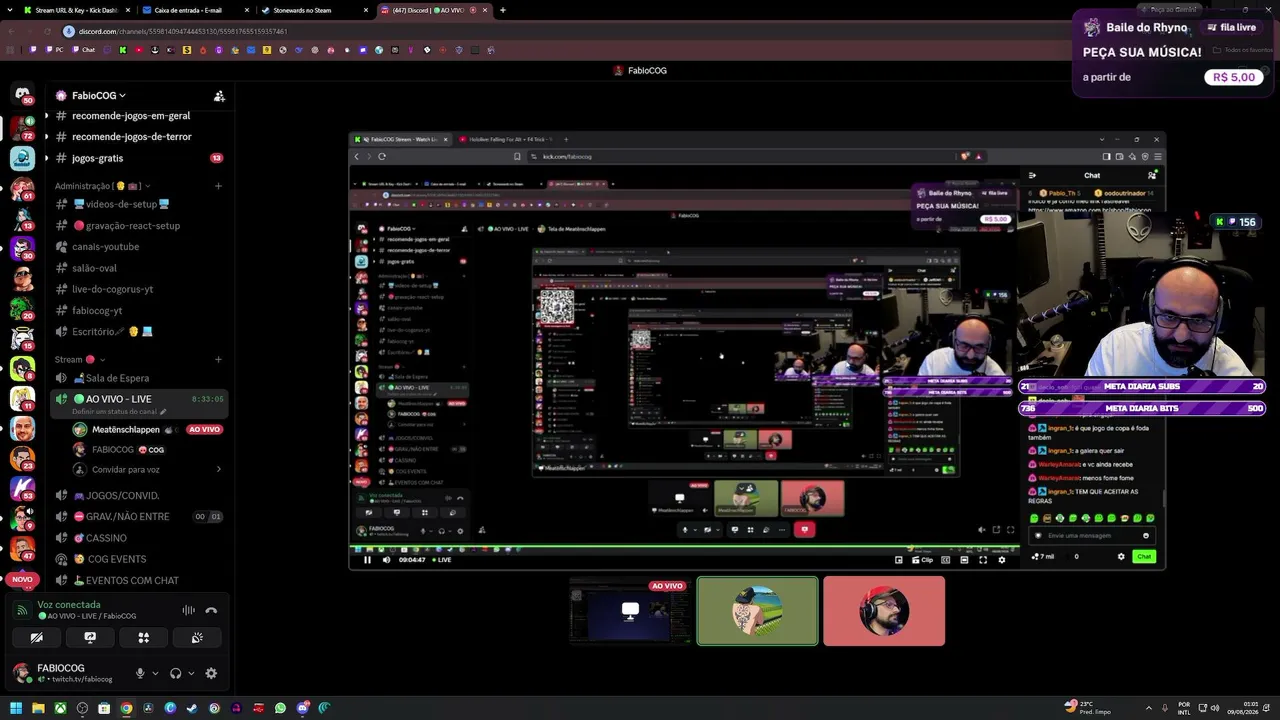Click the R$ 5,00 song request button
The image size is (1280, 720).
point(1234,77)
